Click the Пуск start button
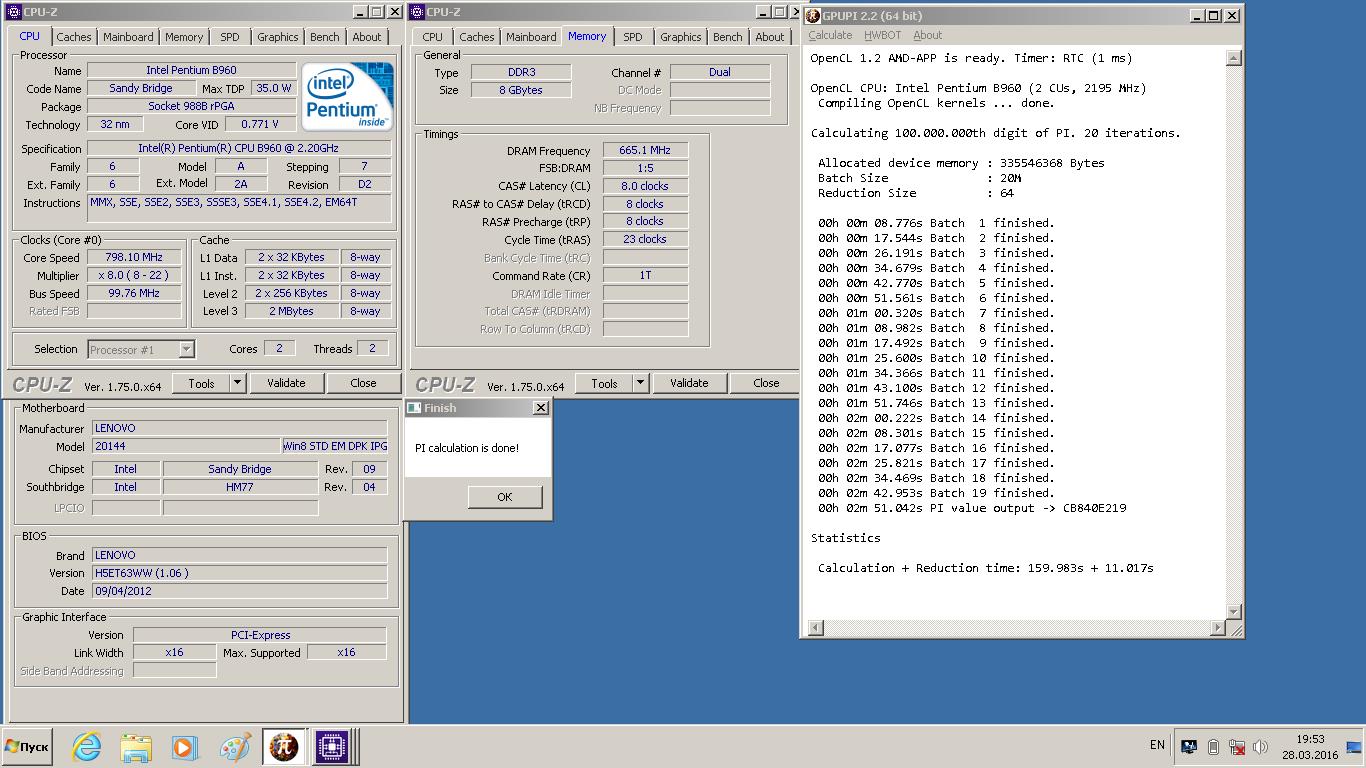Image resolution: width=1366 pixels, height=768 pixels. click(27, 747)
